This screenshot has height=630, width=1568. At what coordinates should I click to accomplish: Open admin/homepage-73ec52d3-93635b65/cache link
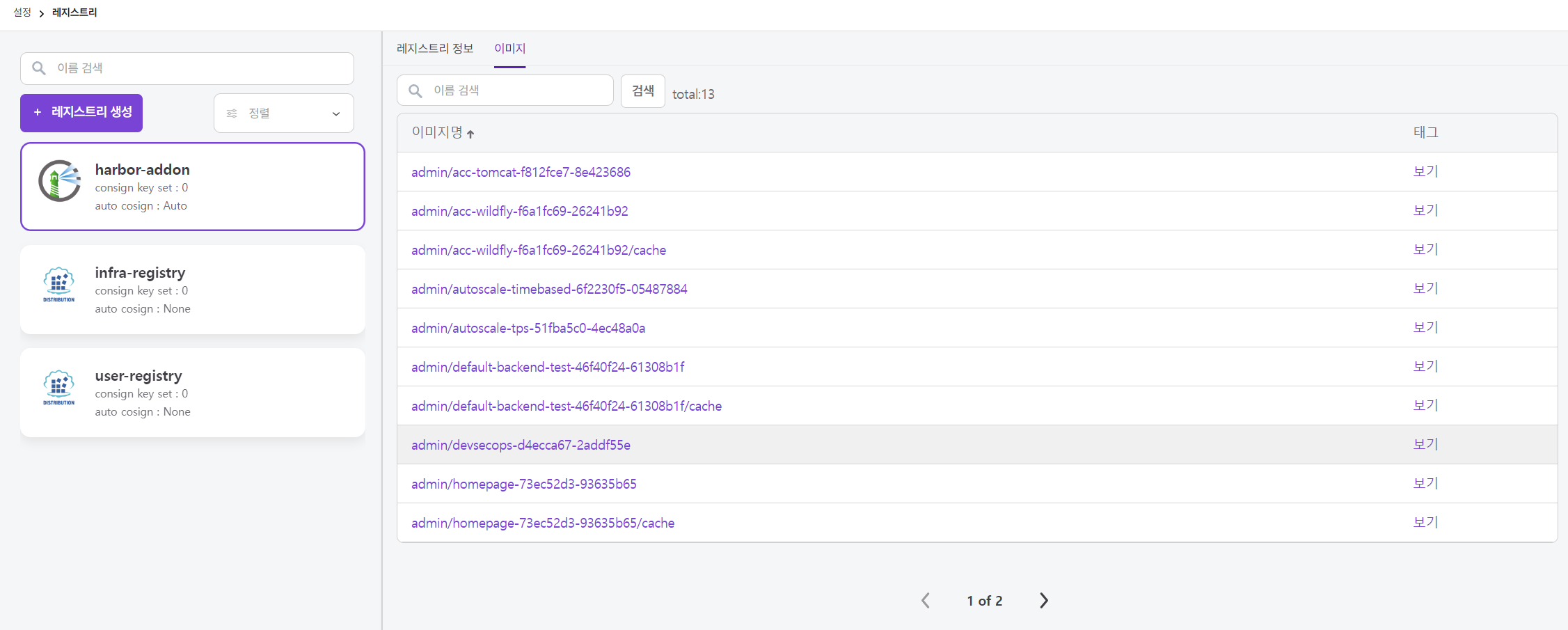(x=543, y=523)
